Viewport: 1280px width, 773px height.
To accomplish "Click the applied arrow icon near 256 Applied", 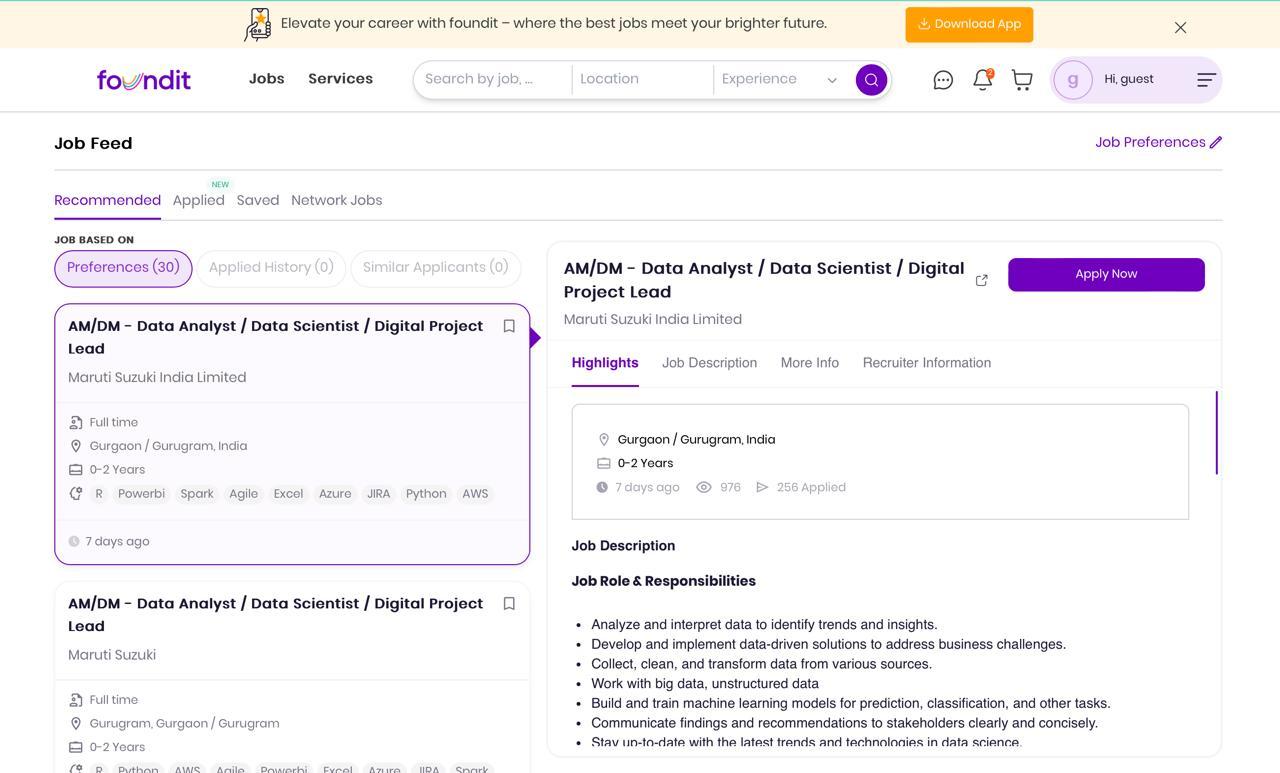I will pos(762,487).
